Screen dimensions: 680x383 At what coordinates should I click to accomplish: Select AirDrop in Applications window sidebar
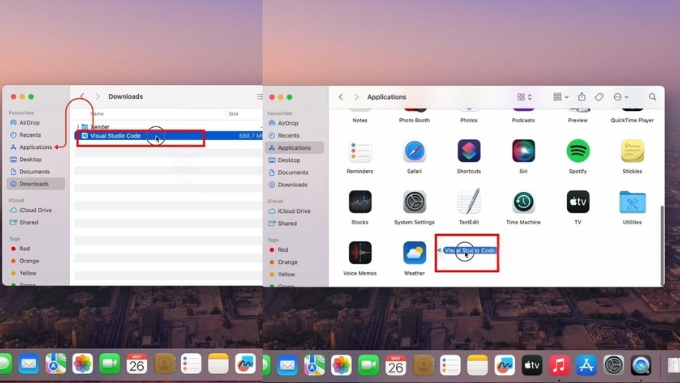(294, 123)
